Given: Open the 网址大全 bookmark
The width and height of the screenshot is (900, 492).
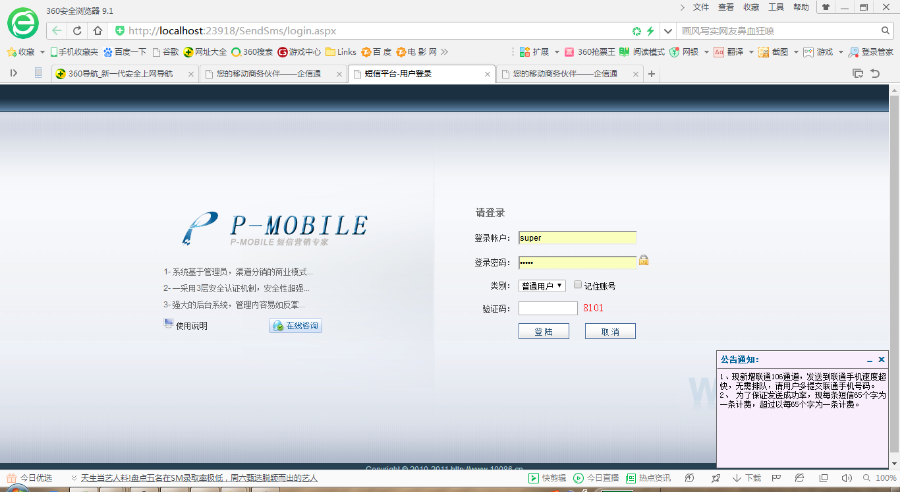Looking at the screenshot, I should 205,52.
